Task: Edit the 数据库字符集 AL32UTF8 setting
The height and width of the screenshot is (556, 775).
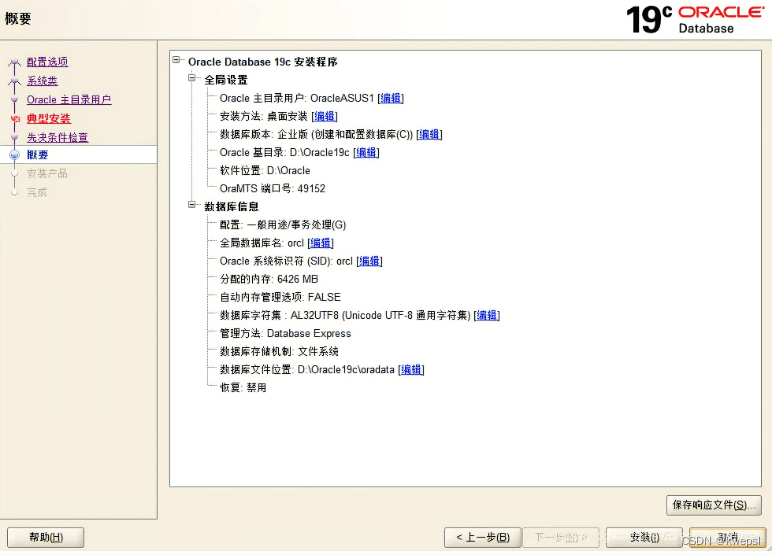Action: tap(487, 315)
